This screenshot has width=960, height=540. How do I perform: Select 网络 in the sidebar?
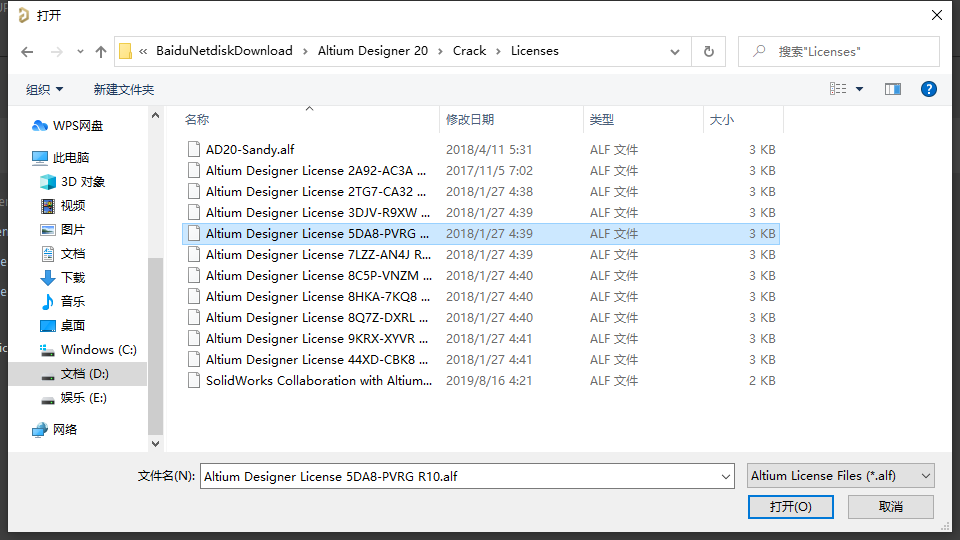point(54,430)
